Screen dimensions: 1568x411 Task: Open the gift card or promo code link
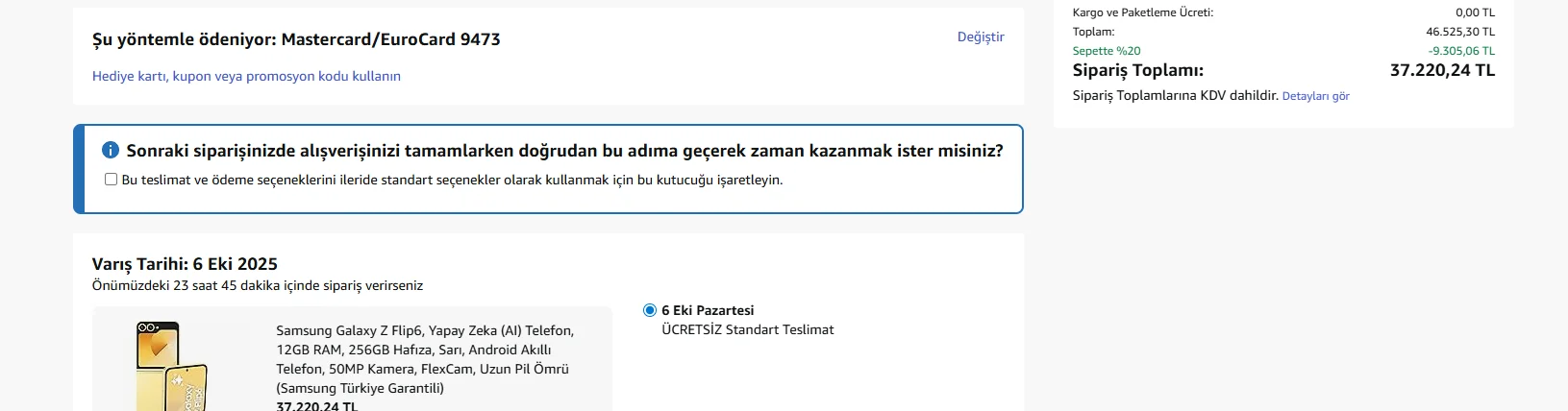[x=246, y=76]
